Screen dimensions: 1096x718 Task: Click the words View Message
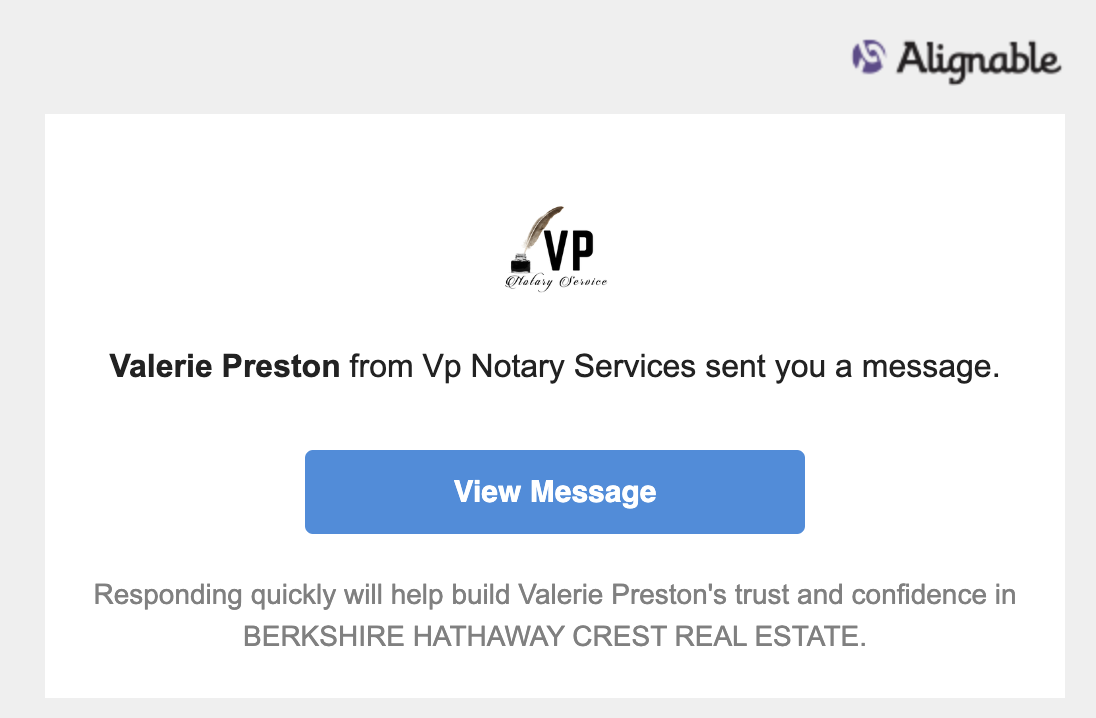[555, 492]
